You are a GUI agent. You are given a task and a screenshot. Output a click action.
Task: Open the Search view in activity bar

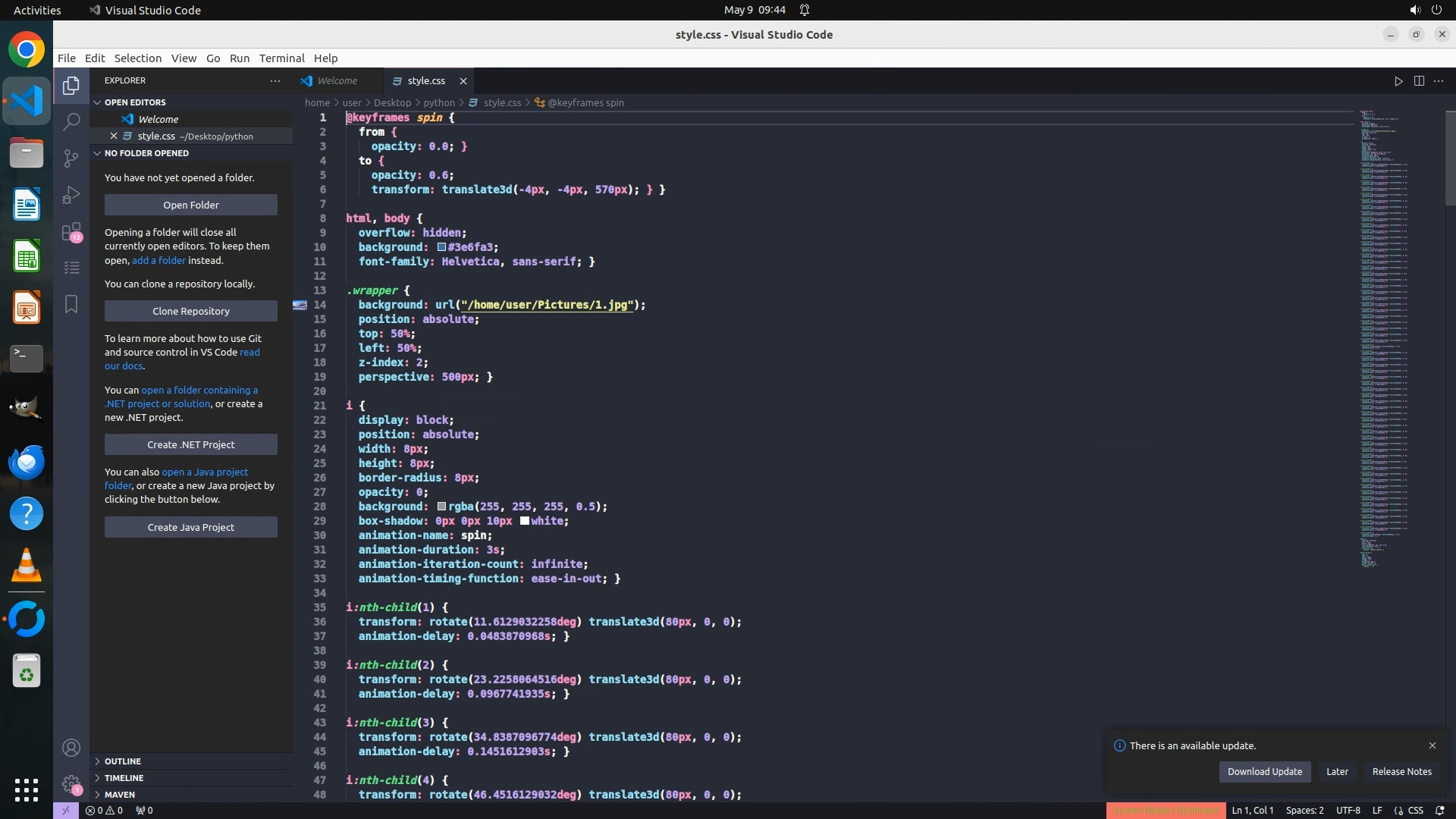(71, 121)
